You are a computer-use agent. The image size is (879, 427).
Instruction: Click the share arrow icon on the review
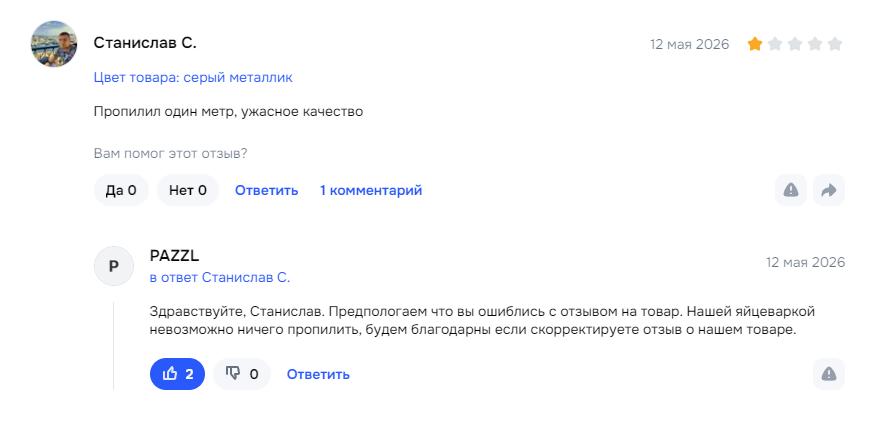[x=829, y=190]
